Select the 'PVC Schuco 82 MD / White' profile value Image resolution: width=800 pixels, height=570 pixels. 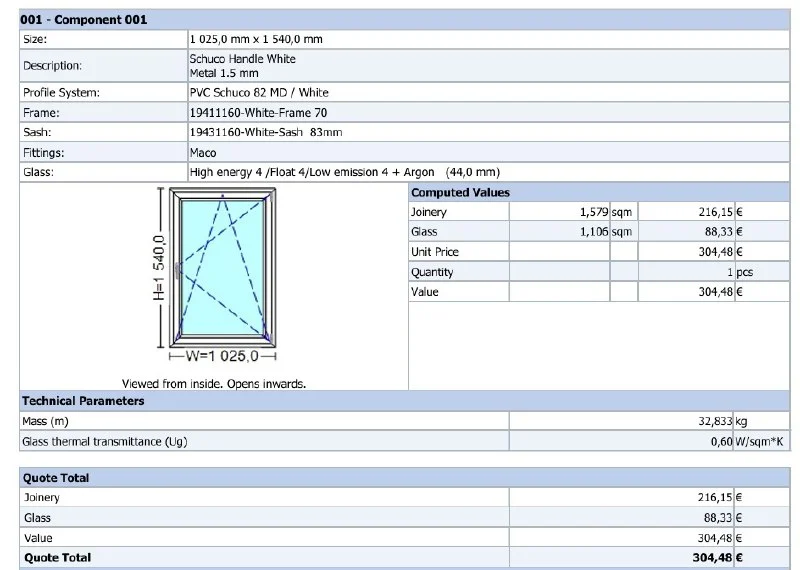259,92
